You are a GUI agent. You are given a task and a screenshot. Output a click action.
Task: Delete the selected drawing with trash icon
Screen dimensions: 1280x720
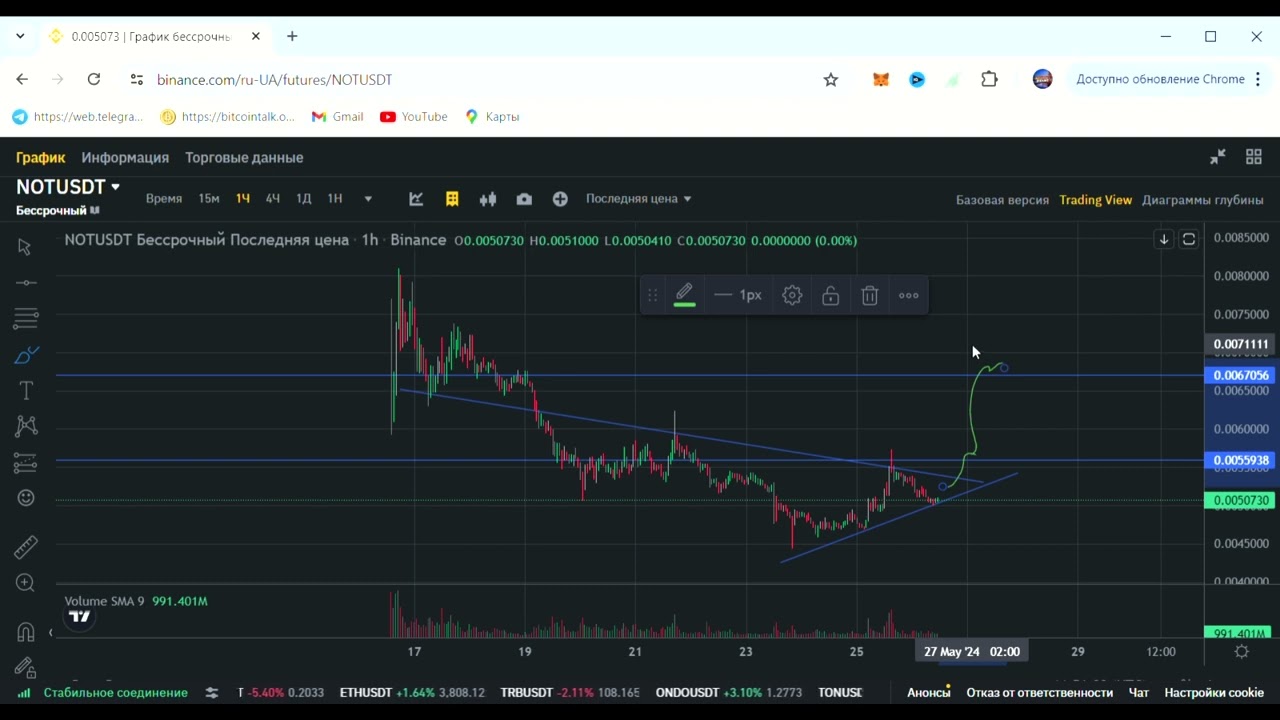pyautogui.click(x=870, y=295)
